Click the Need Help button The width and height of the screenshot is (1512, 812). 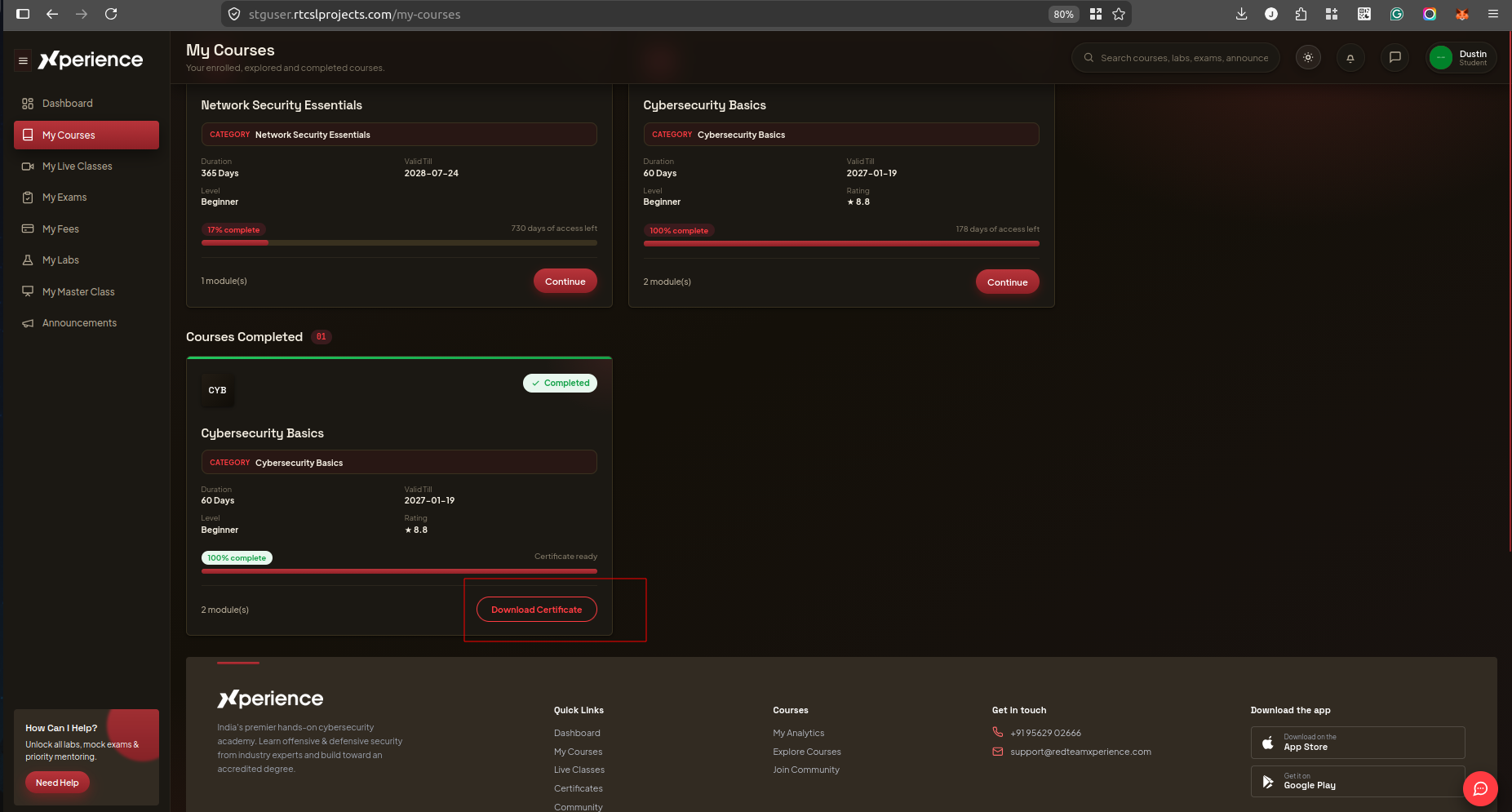click(57, 783)
